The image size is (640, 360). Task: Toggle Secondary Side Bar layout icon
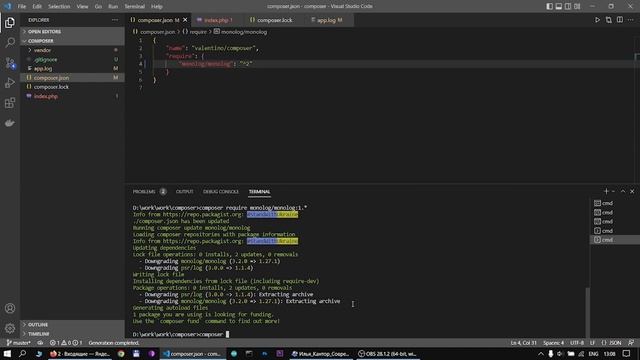(x=568, y=6)
